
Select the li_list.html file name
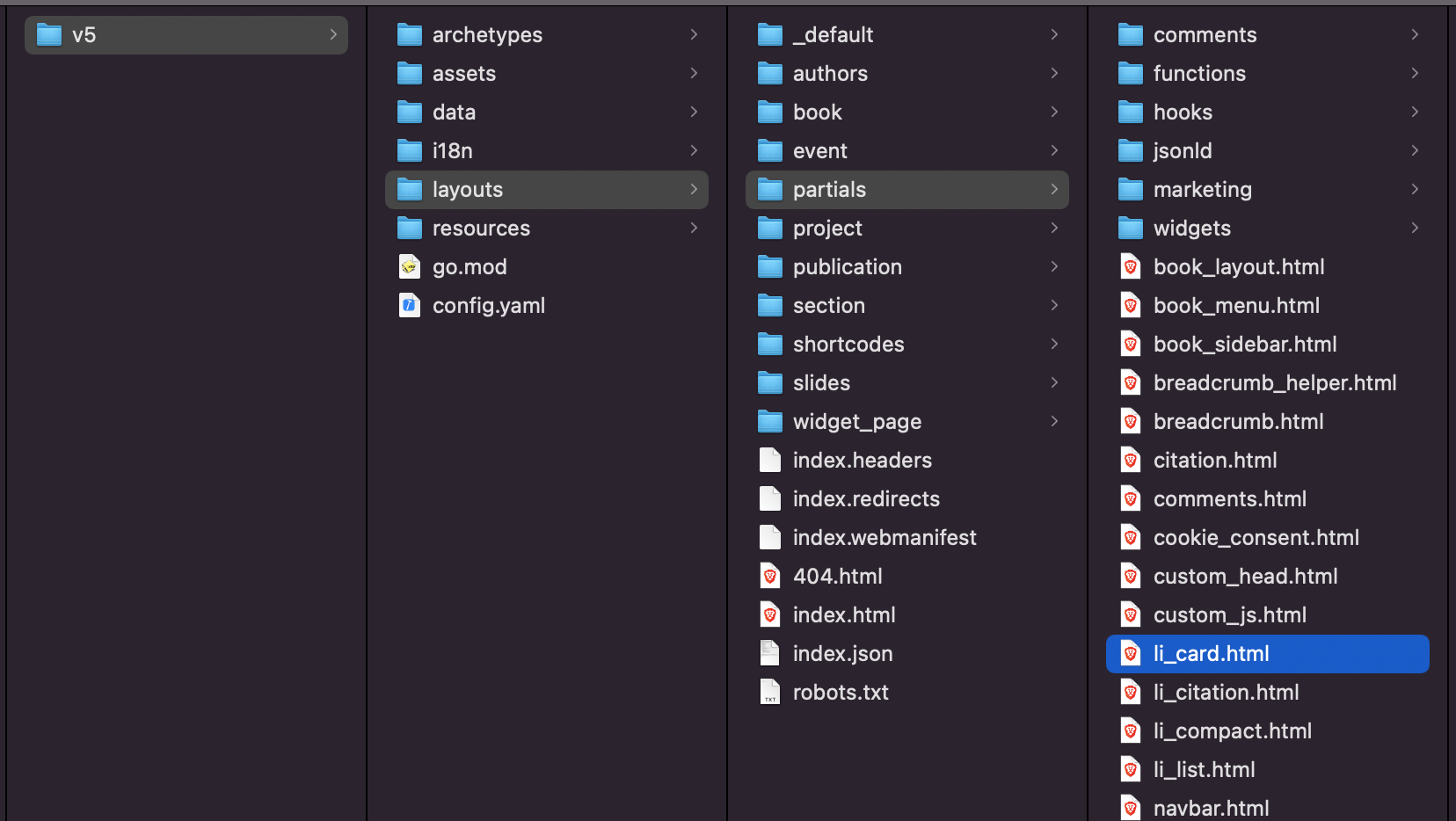pos(1204,770)
